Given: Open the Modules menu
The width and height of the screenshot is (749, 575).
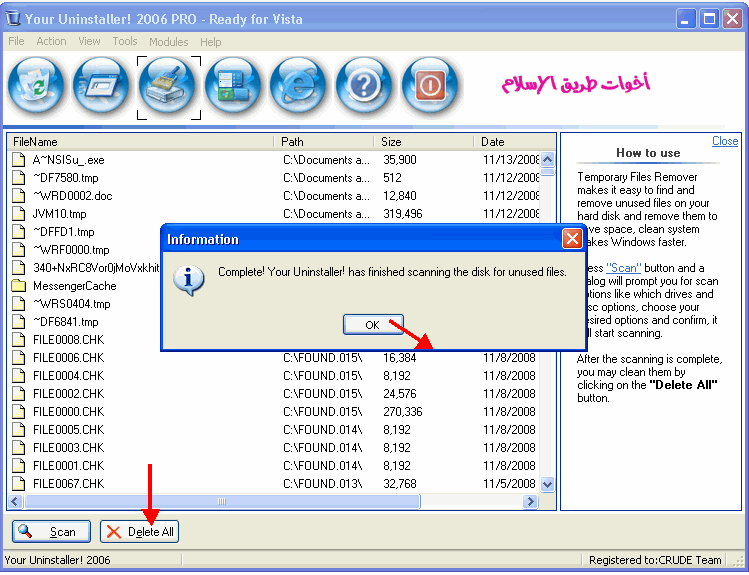Looking at the screenshot, I should coord(169,42).
